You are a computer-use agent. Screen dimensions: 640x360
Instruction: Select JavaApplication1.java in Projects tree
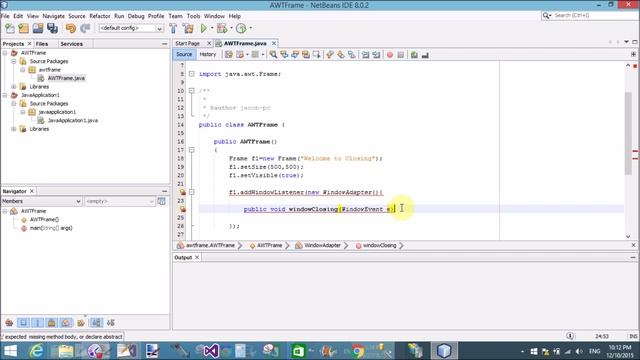73,120
